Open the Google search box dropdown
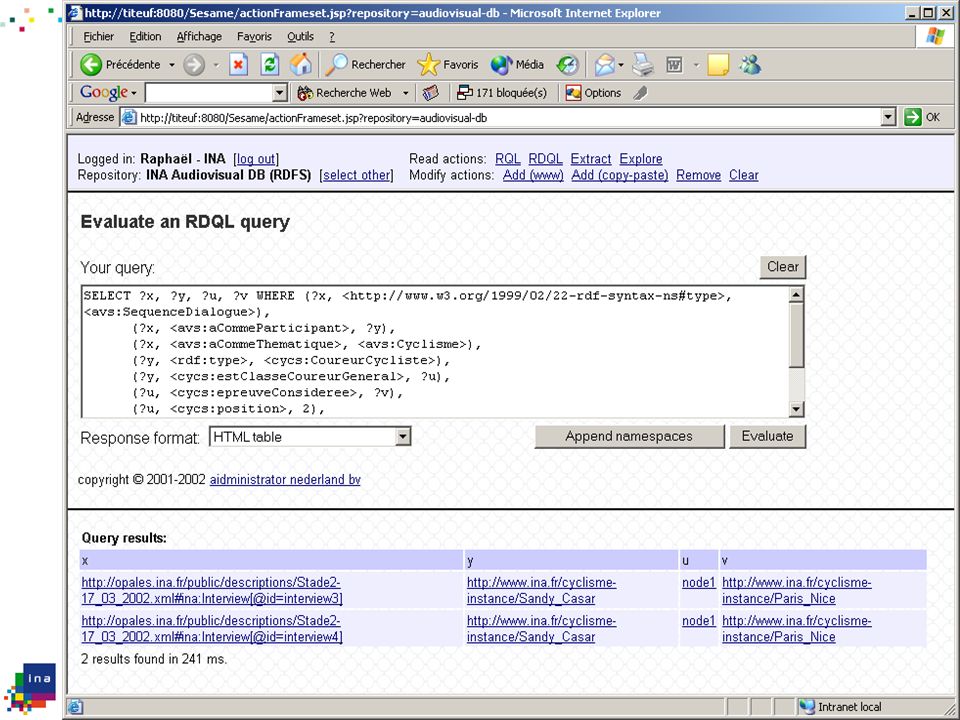This screenshot has width=960, height=720. [279, 93]
